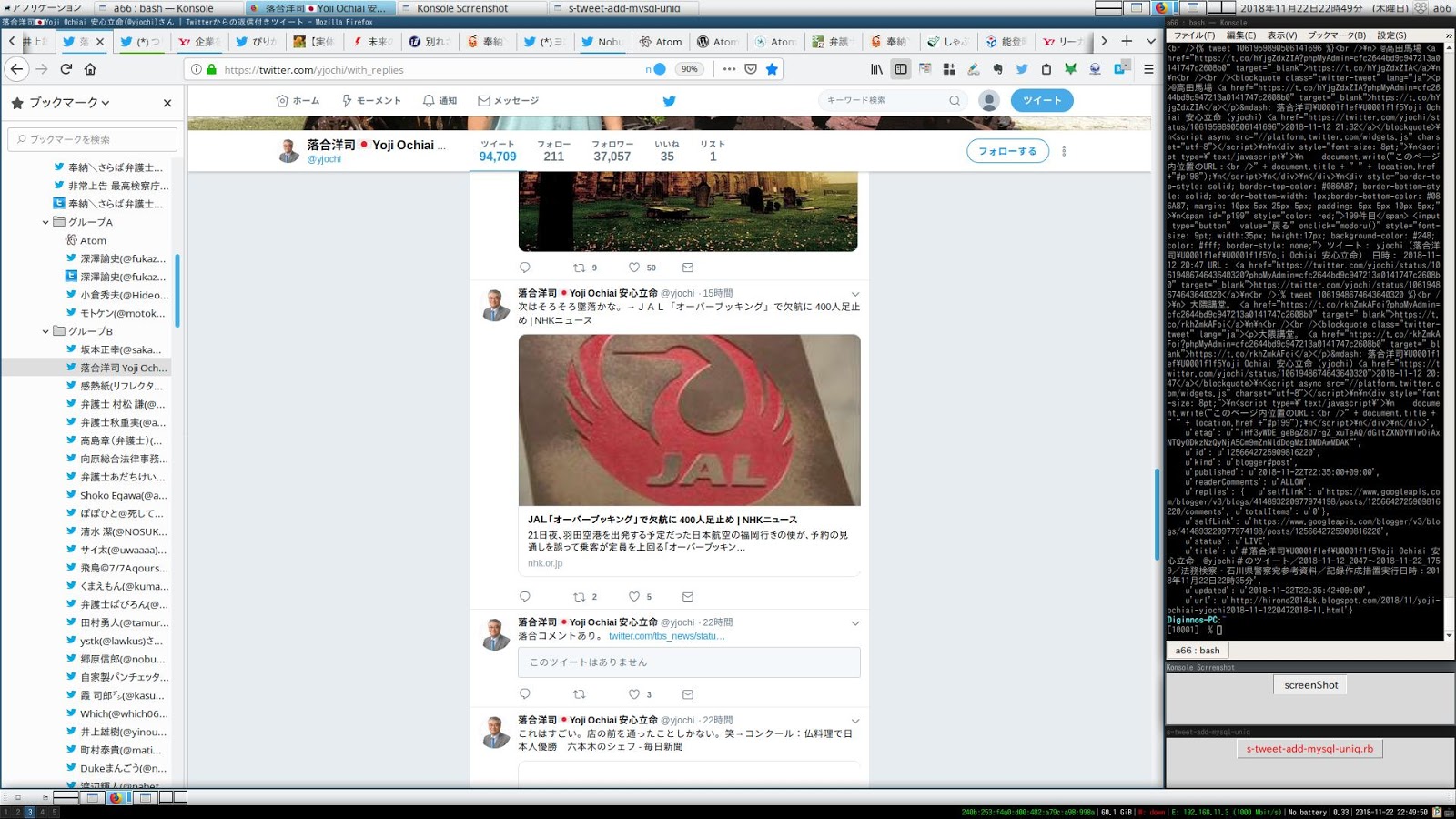This screenshot has height=819, width=1456.
Task: Open the 編集(E) menu in Konsole
Action: click(x=1241, y=35)
